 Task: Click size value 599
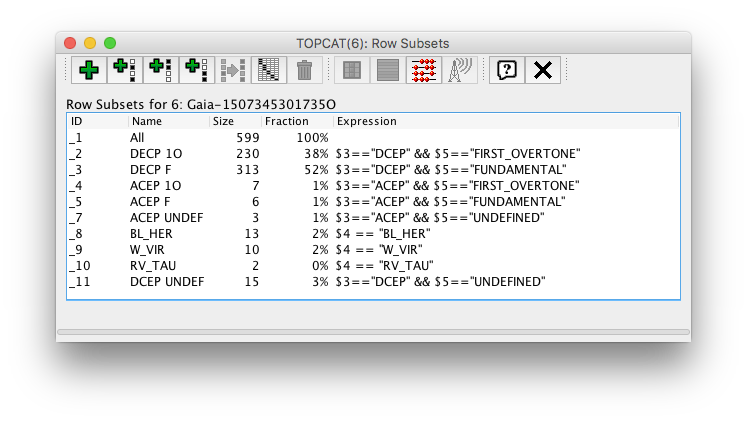tap(248, 138)
